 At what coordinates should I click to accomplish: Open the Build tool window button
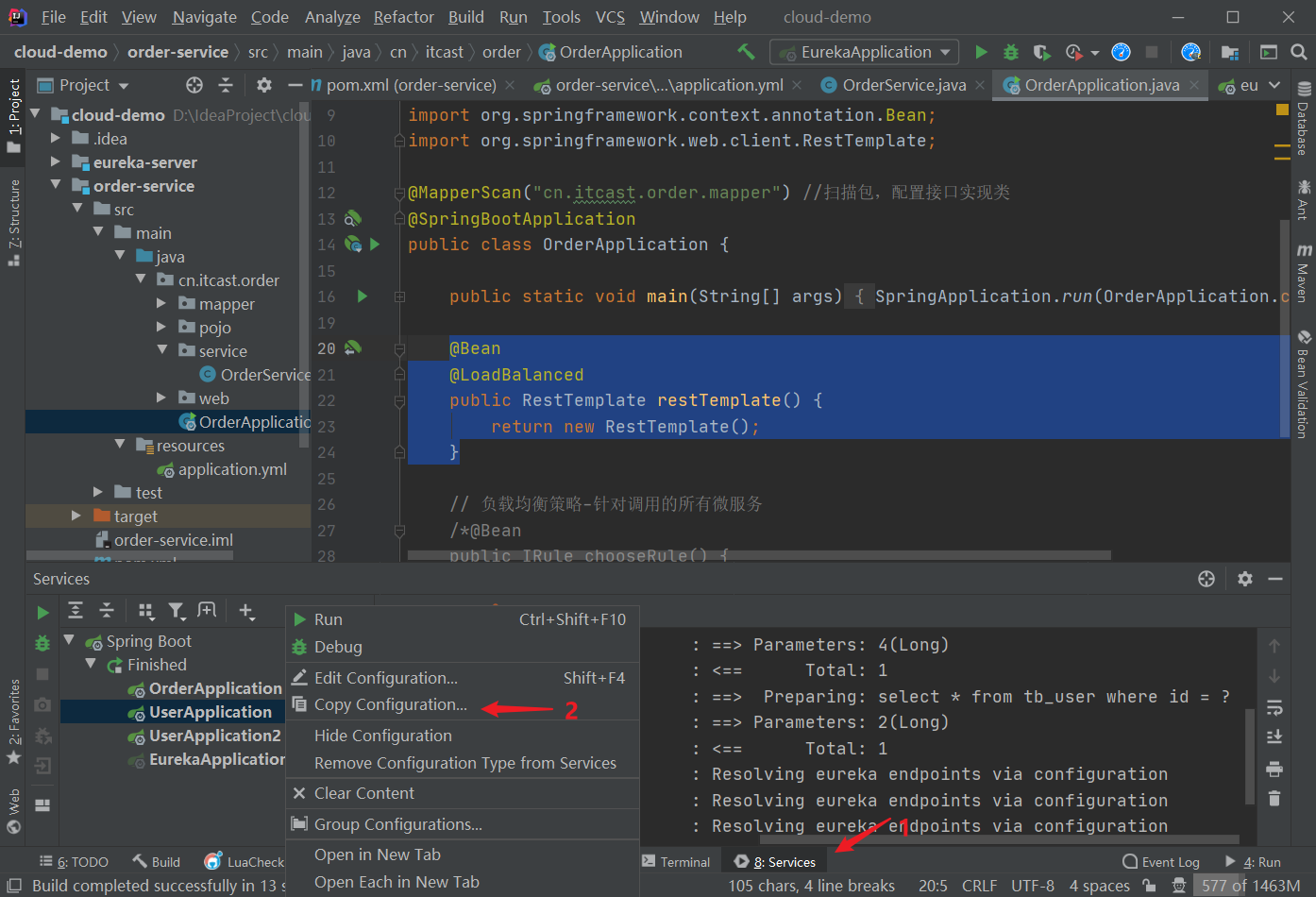[157, 862]
